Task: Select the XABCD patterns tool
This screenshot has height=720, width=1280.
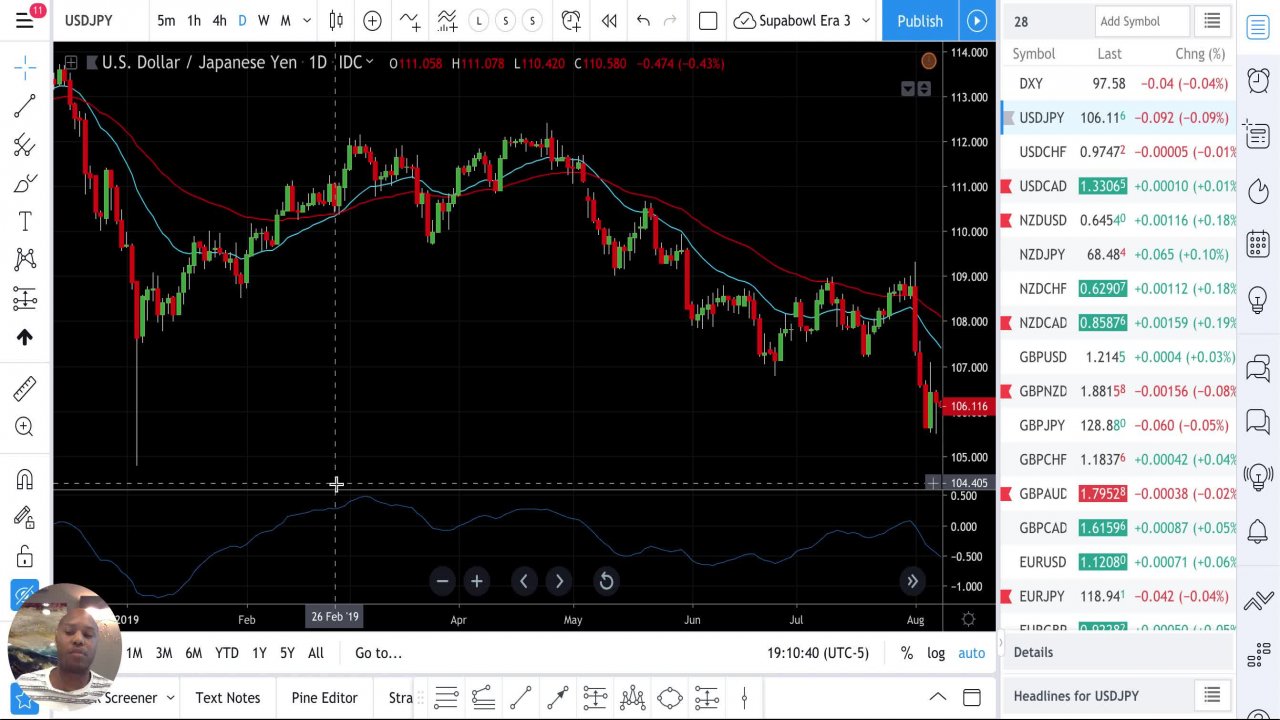Action: coord(25,259)
